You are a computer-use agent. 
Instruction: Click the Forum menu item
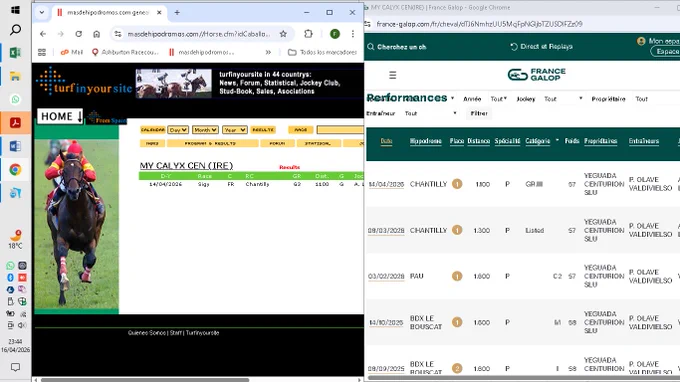[277, 143]
